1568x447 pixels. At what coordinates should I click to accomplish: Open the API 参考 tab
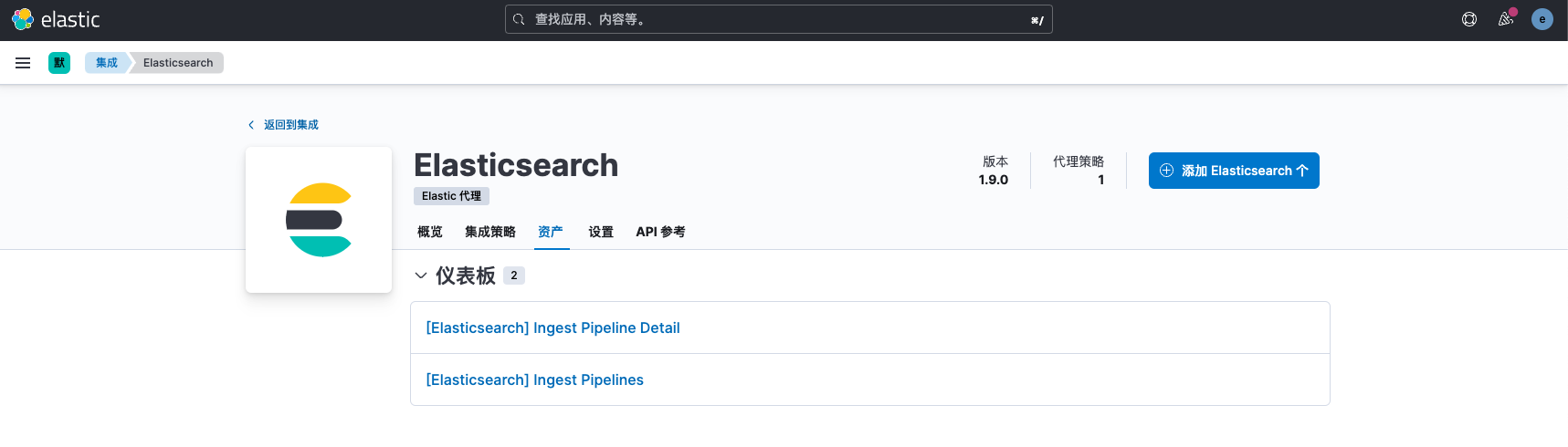point(661,232)
